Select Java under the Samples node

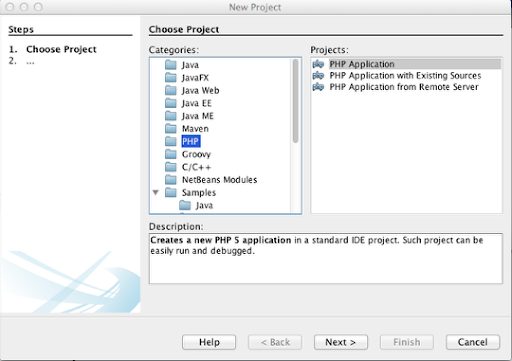coord(204,205)
